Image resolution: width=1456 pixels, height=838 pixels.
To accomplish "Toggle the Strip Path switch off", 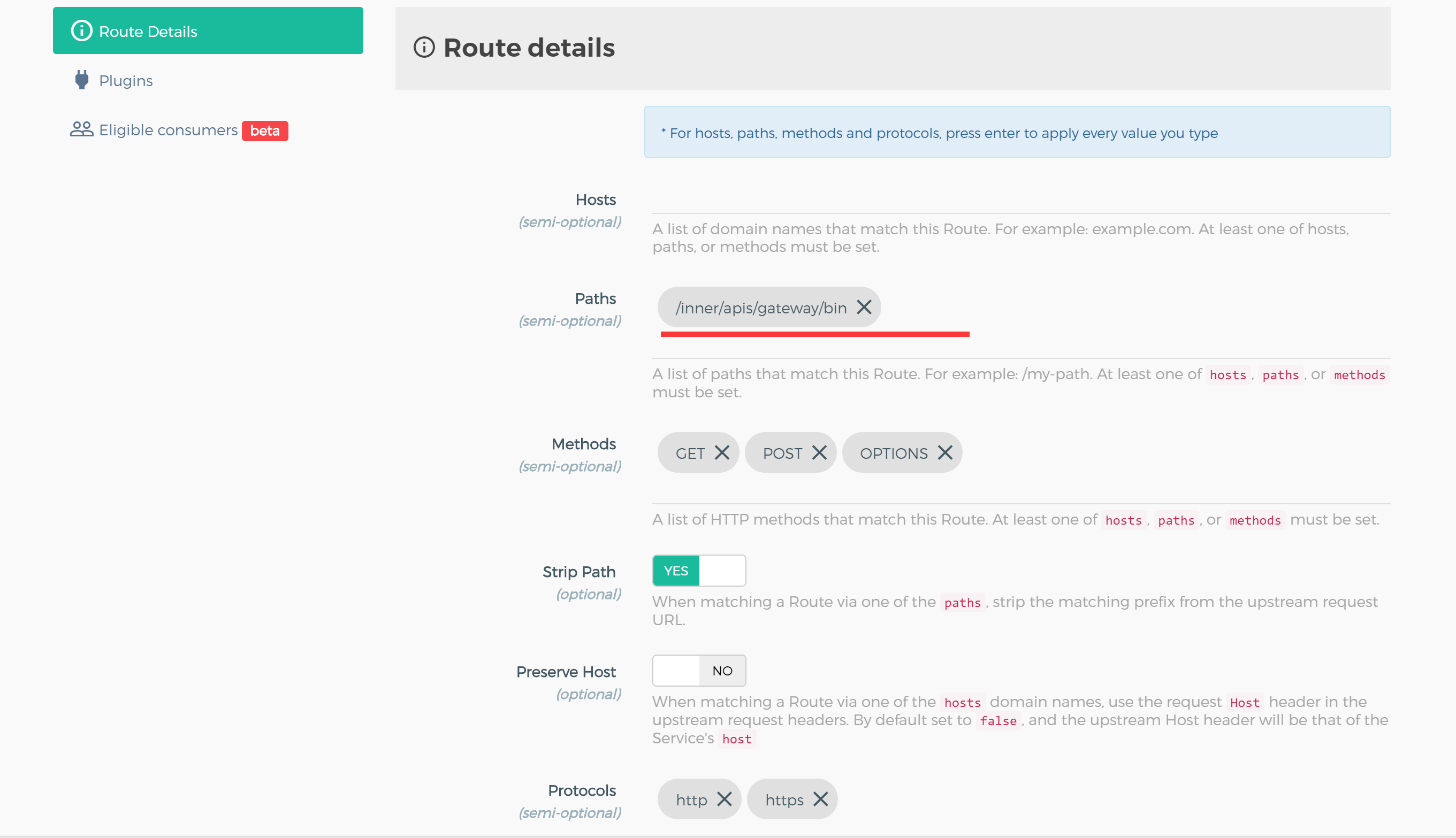I will tap(698, 571).
